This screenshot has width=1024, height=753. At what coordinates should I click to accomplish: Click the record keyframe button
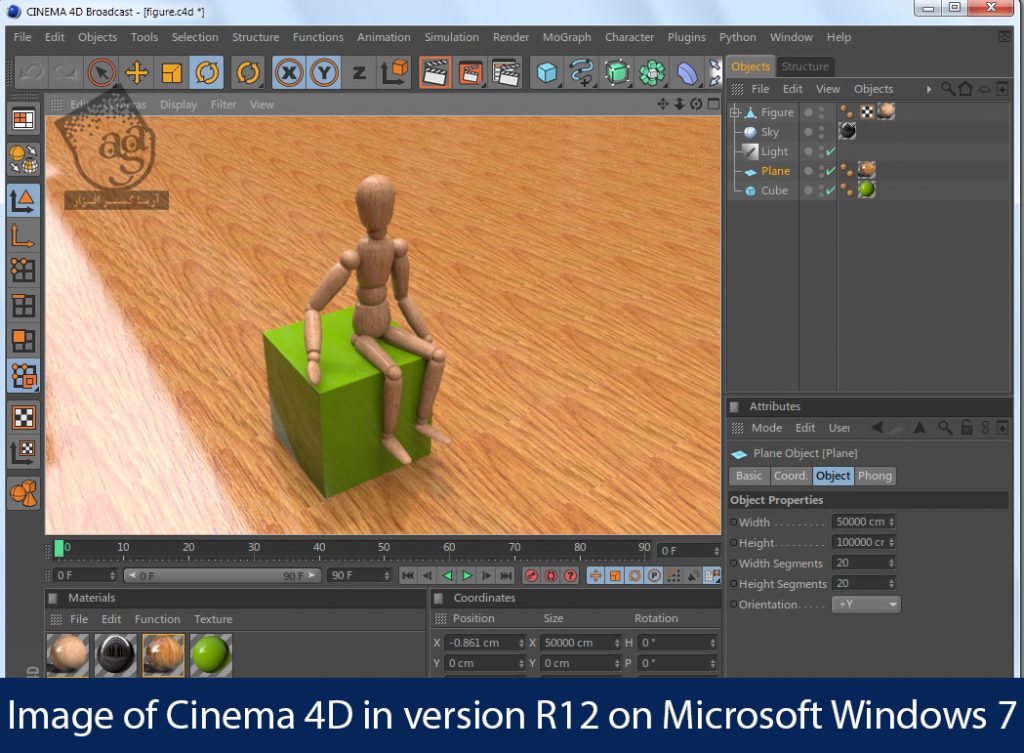tap(531, 575)
